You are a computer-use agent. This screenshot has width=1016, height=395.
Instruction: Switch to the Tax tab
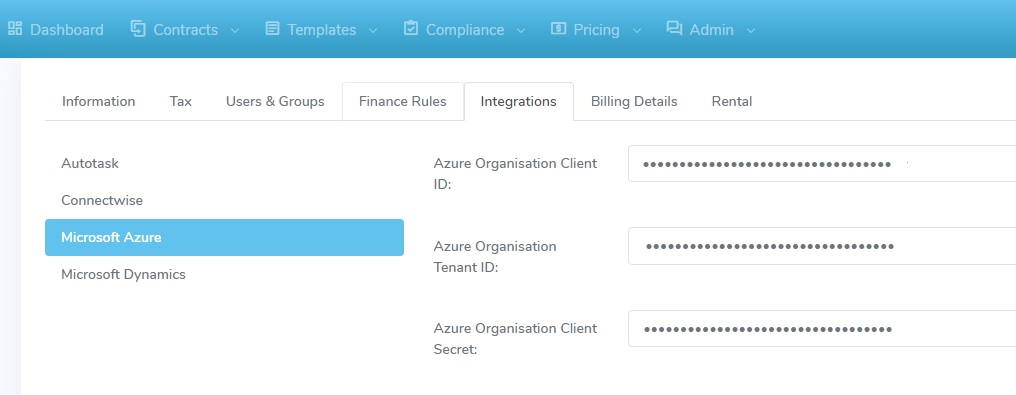(x=181, y=102)
